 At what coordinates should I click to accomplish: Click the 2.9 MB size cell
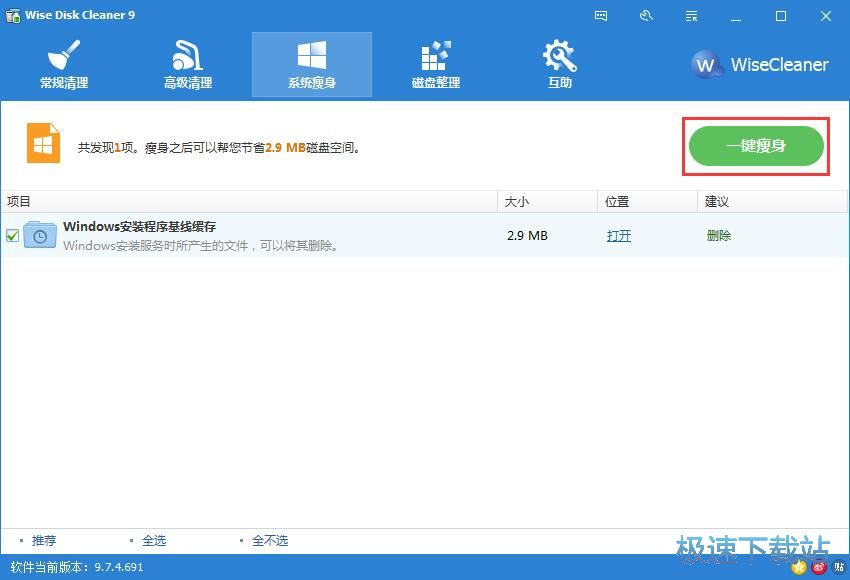(x=527, y=235)
